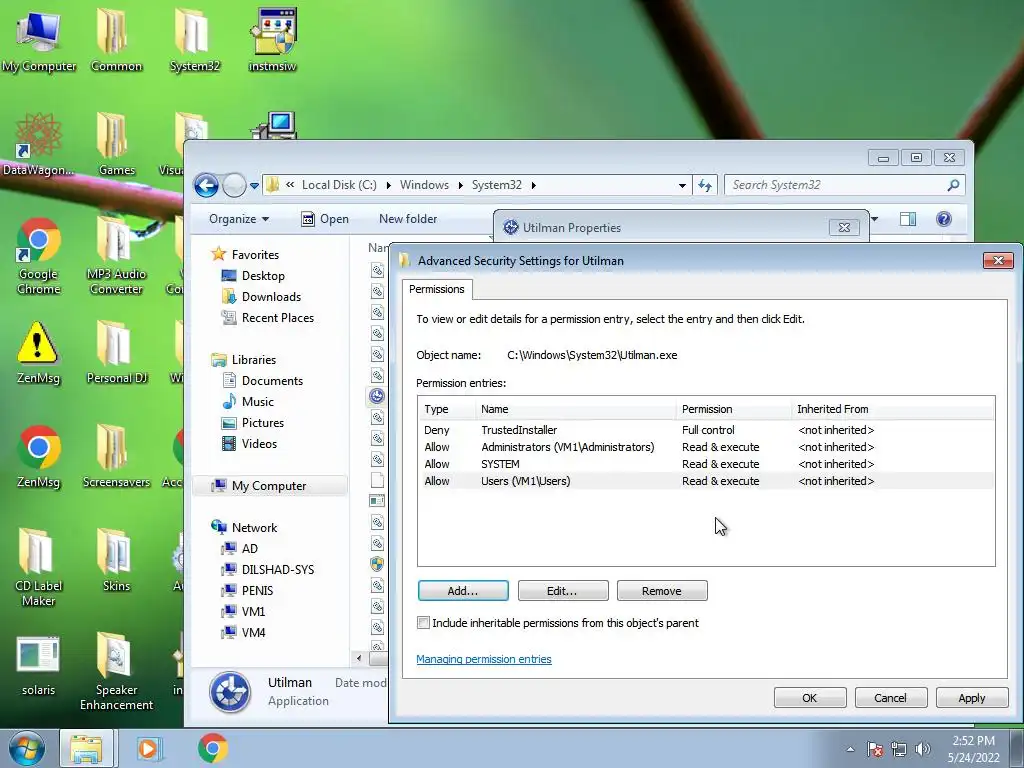Select the Permissions tab

tap(437, 289)
